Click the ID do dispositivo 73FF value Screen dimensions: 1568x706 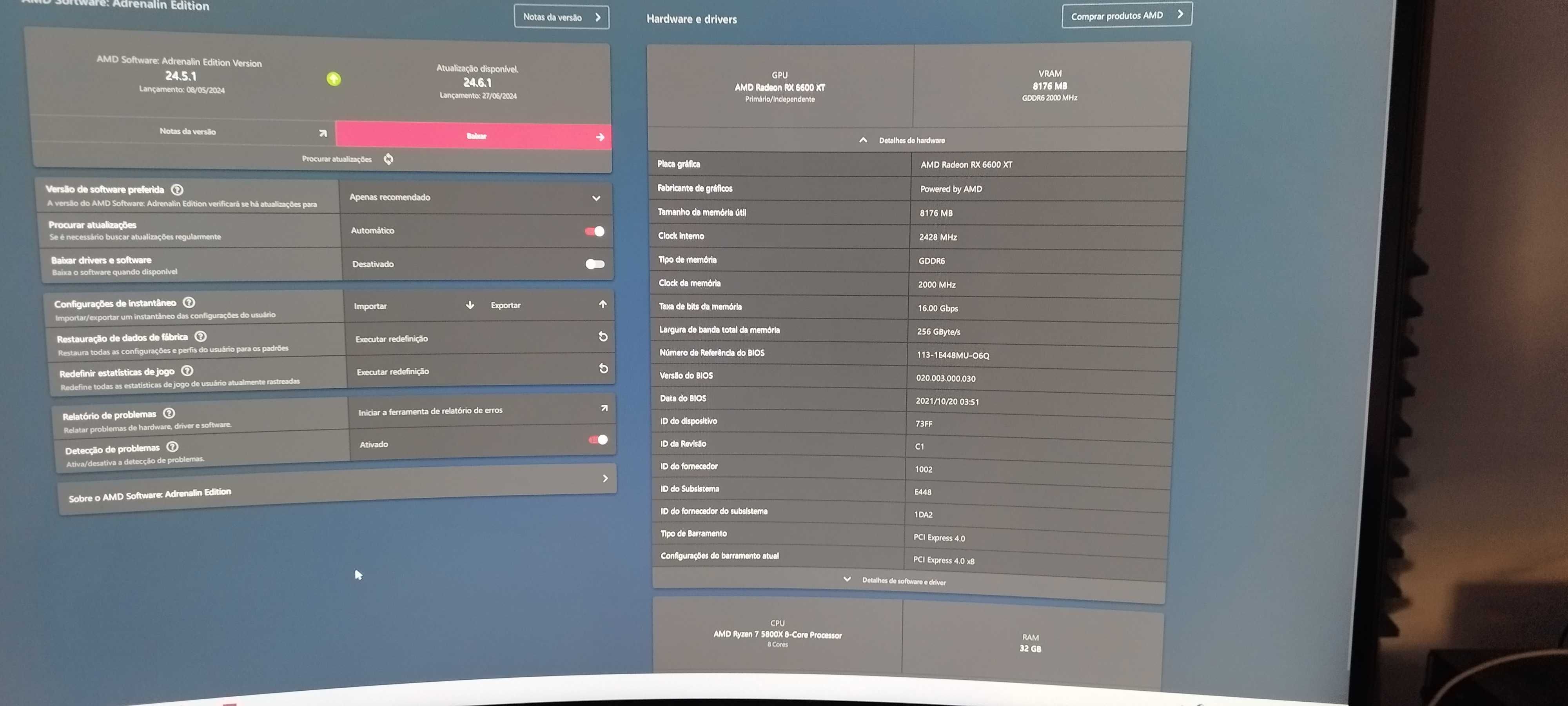[x=924, y=424]
